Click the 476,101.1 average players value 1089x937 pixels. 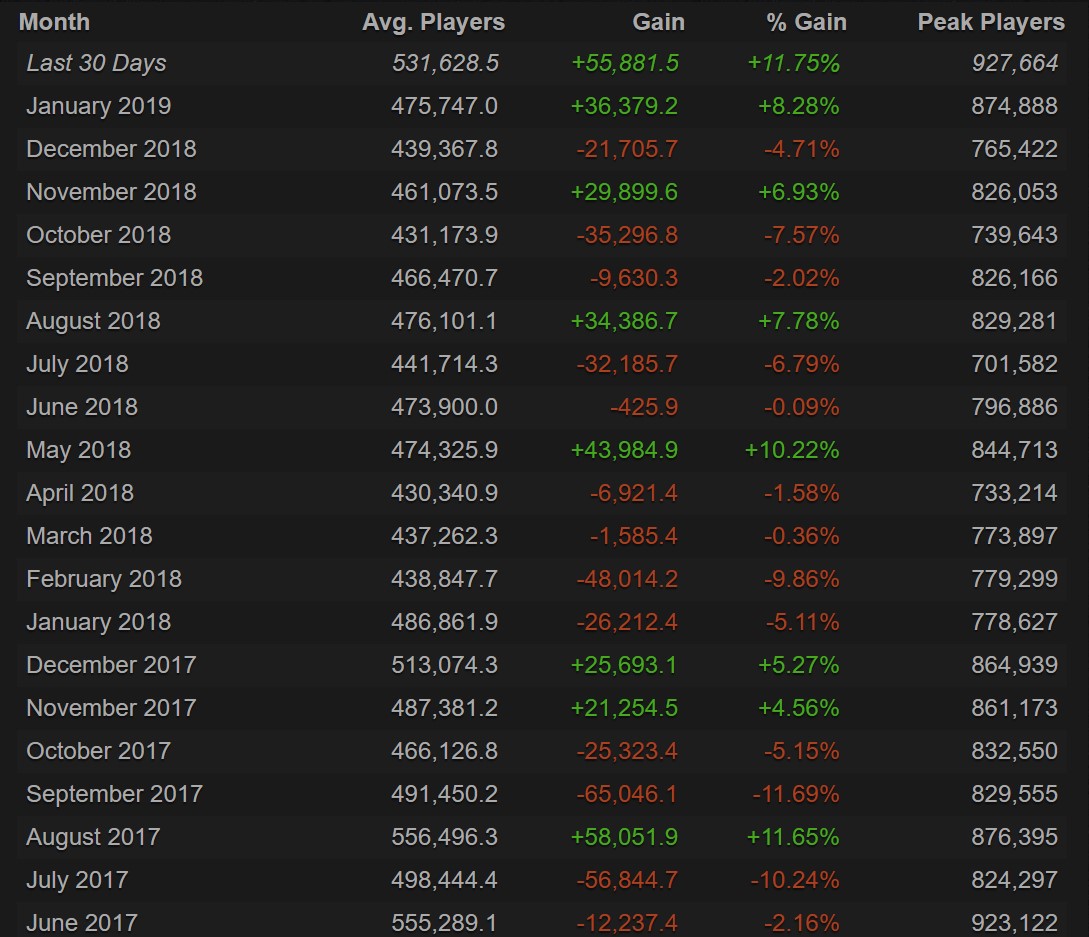[x=444, y=321]
